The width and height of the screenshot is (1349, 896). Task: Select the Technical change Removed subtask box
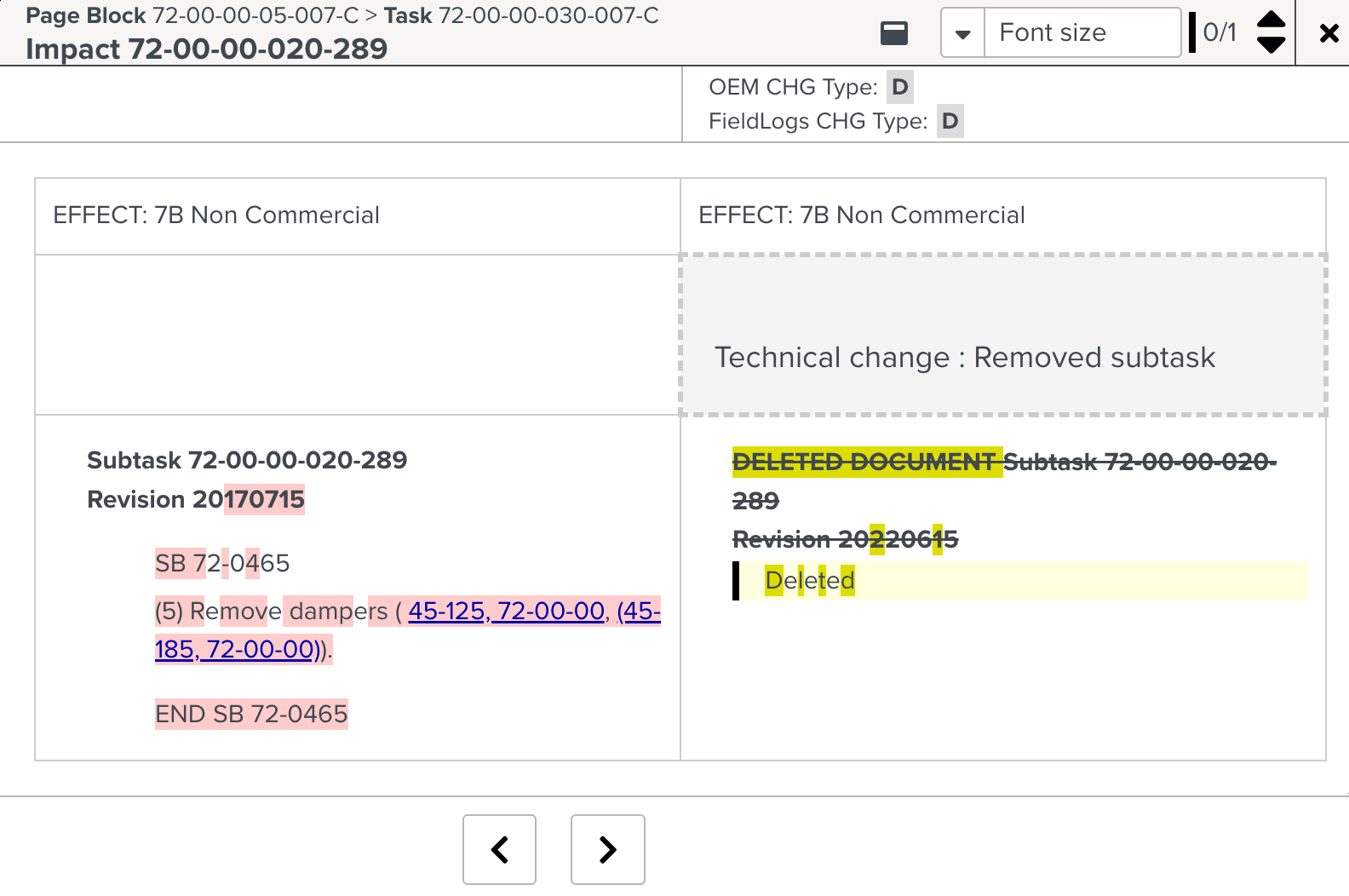pyautogui.click(x=1003, y=335)
